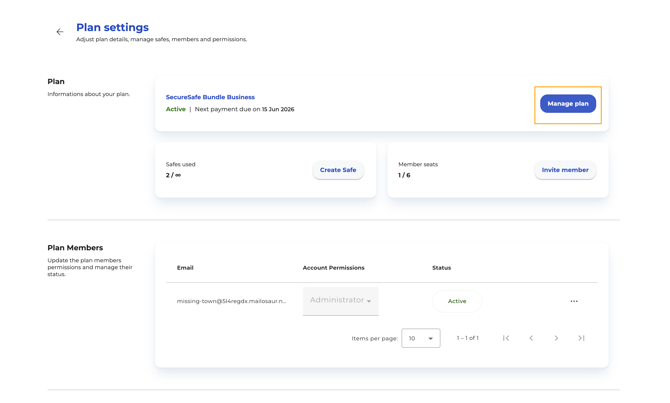Expand the Items per page selector
Screen dimensions: 670x403
pos(421,338)
